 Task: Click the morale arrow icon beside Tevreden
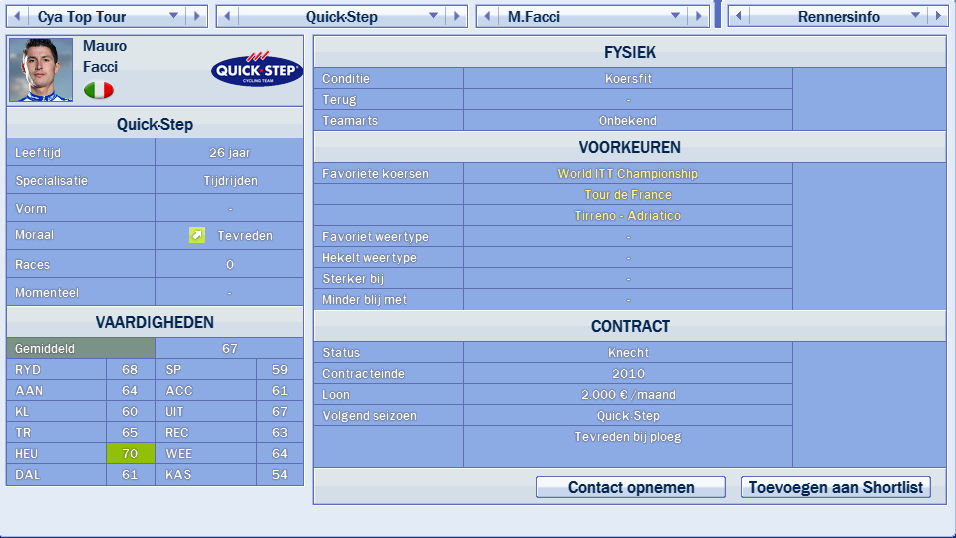pos(197,236)
